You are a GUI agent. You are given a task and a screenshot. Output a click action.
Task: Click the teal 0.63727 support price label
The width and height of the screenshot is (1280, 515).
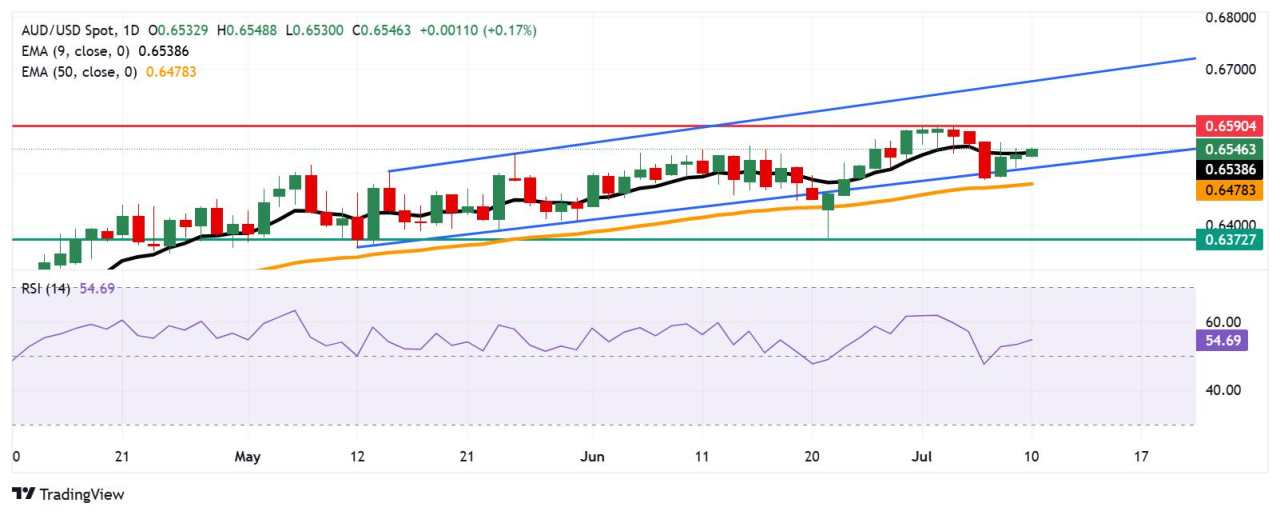[1232, 239]
